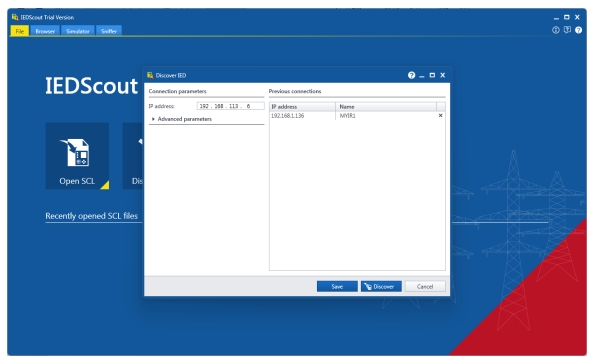Click the main window help question mark icon
593x361 pixels.
578,30
